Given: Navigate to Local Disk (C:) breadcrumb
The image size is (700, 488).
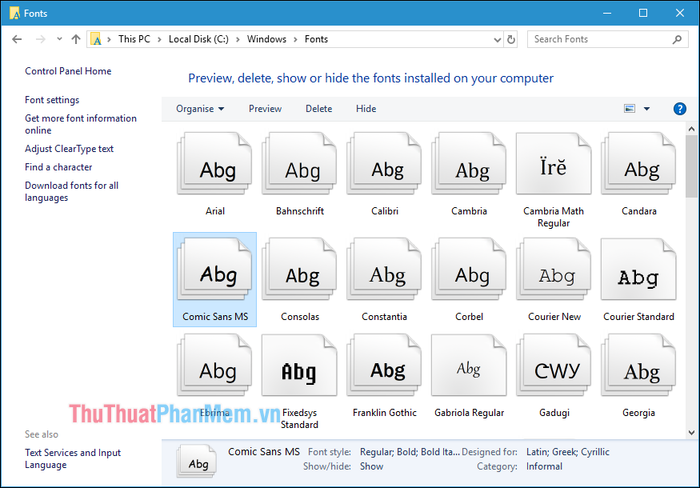Looking at the screenshot, I should (x=198, y=39).
